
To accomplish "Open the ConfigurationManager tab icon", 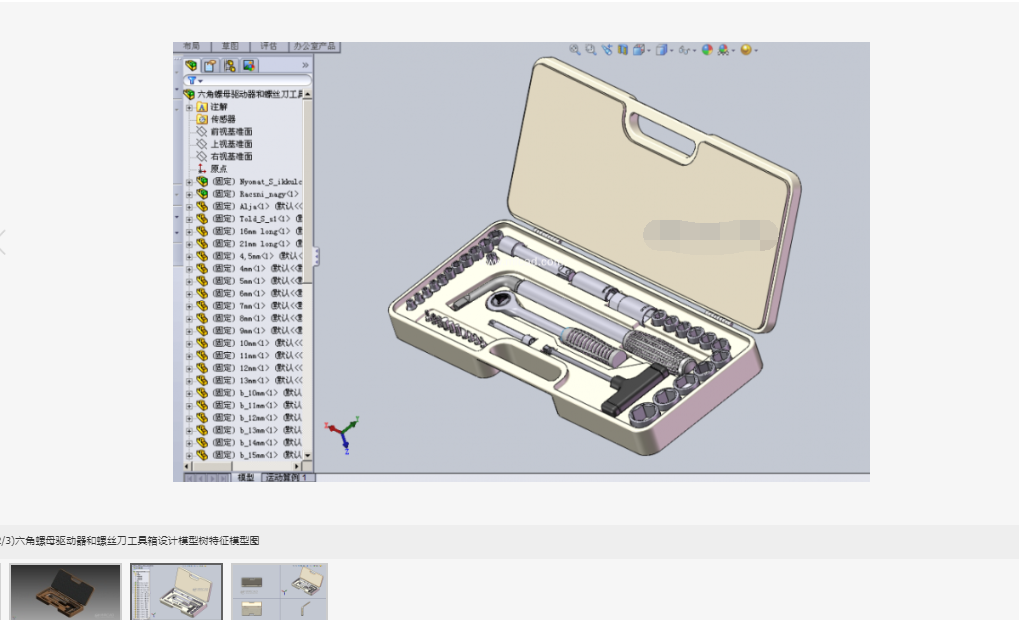I will pos(229,66).
